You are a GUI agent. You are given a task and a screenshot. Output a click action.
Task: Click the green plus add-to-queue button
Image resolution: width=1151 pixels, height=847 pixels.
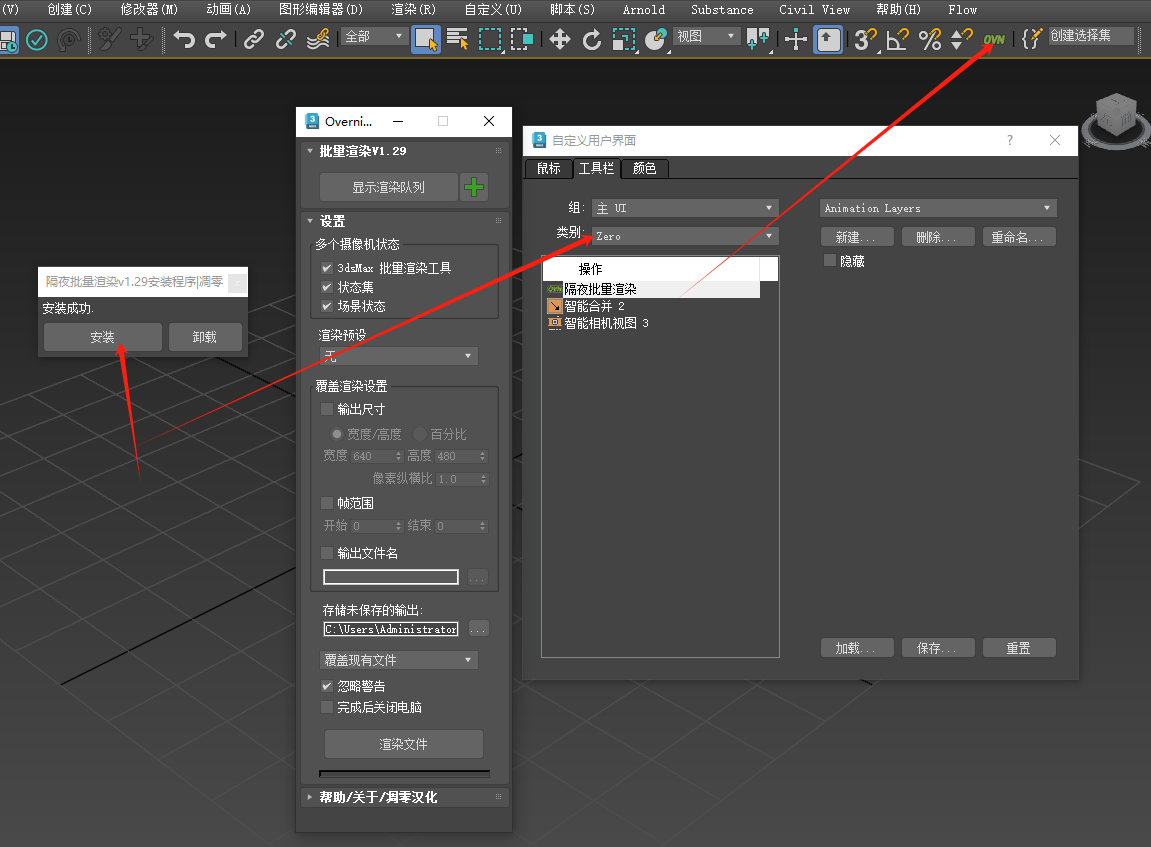[x=474, y=187]
